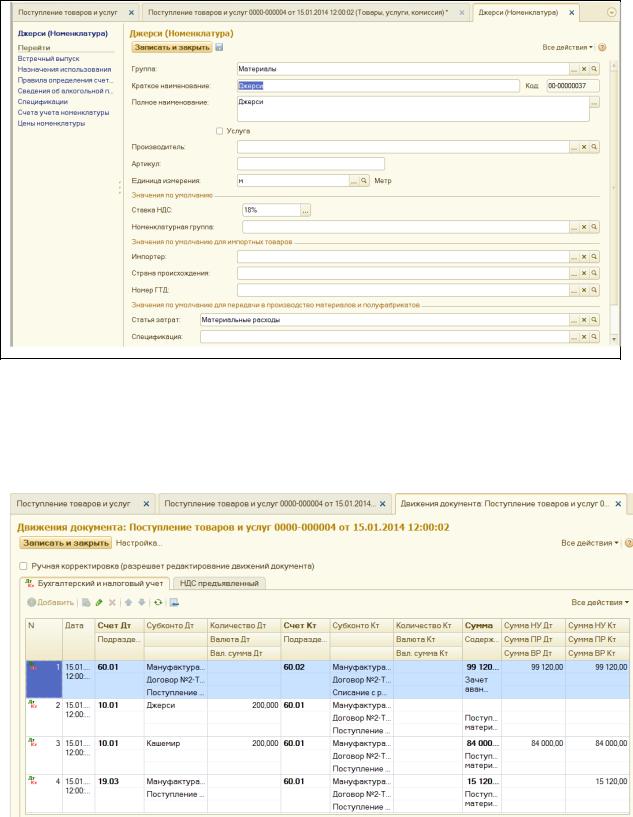The height and width of the screenshot is (817, 633).
Task: Open selection ellipsis for Единица измерения
Action: coord(354,181)
